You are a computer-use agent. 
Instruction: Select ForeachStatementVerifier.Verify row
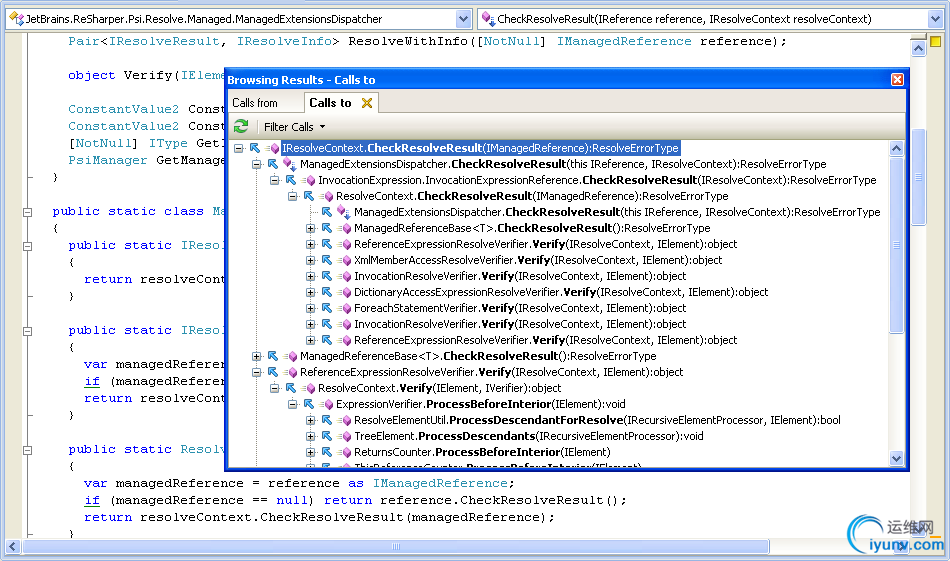pos(520,308)
